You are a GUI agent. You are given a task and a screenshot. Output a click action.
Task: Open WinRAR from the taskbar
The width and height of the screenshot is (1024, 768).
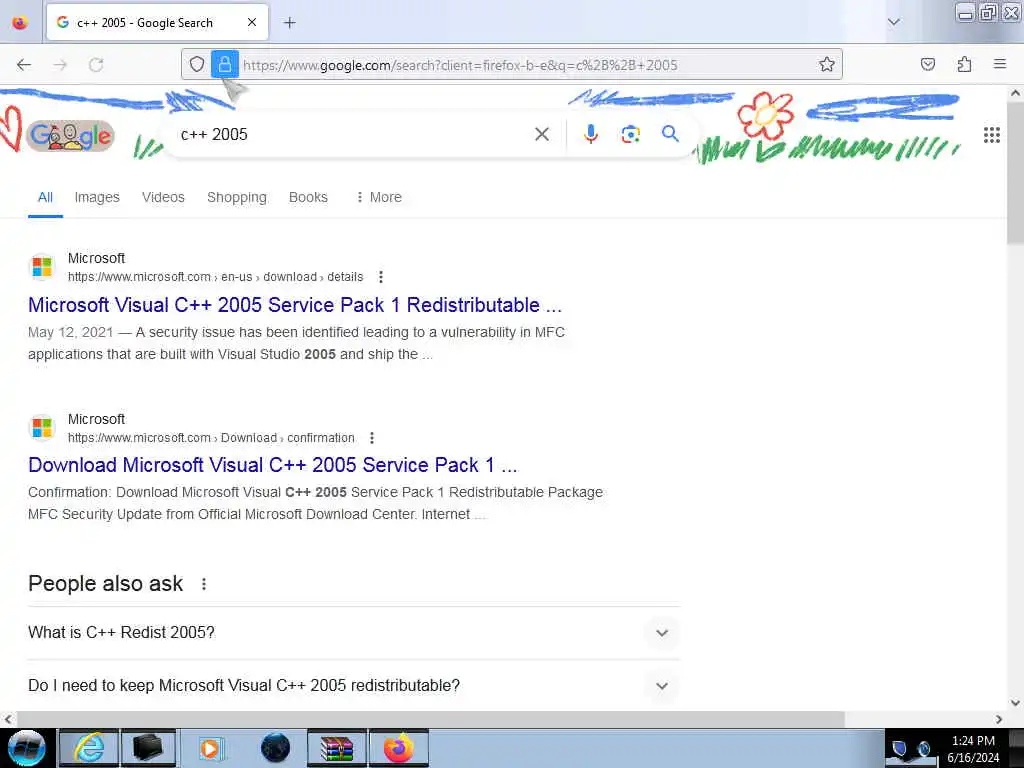(337, 748)
